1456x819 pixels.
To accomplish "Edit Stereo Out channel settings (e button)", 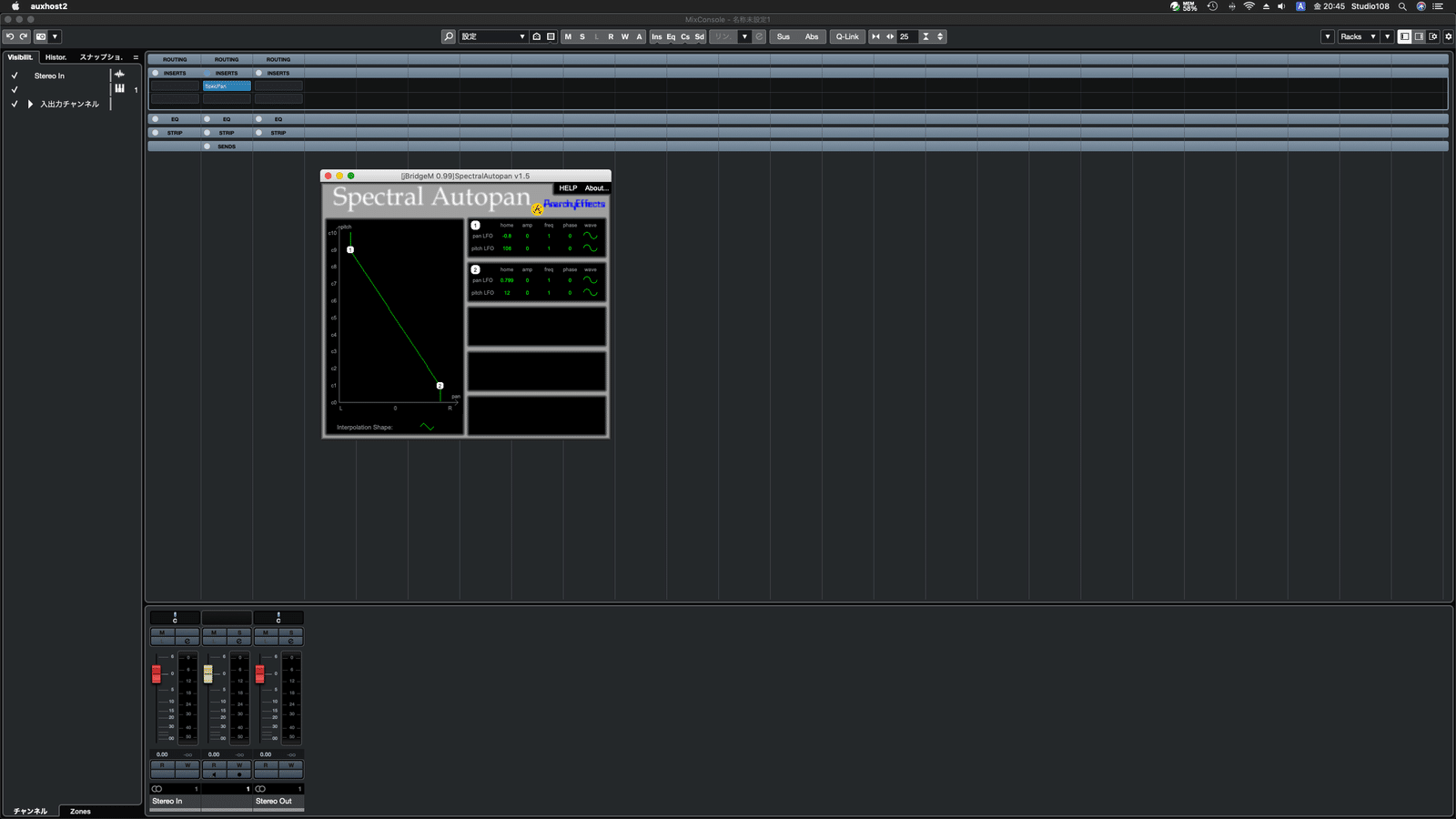I will pyautogui.click(x=291, y=642).
